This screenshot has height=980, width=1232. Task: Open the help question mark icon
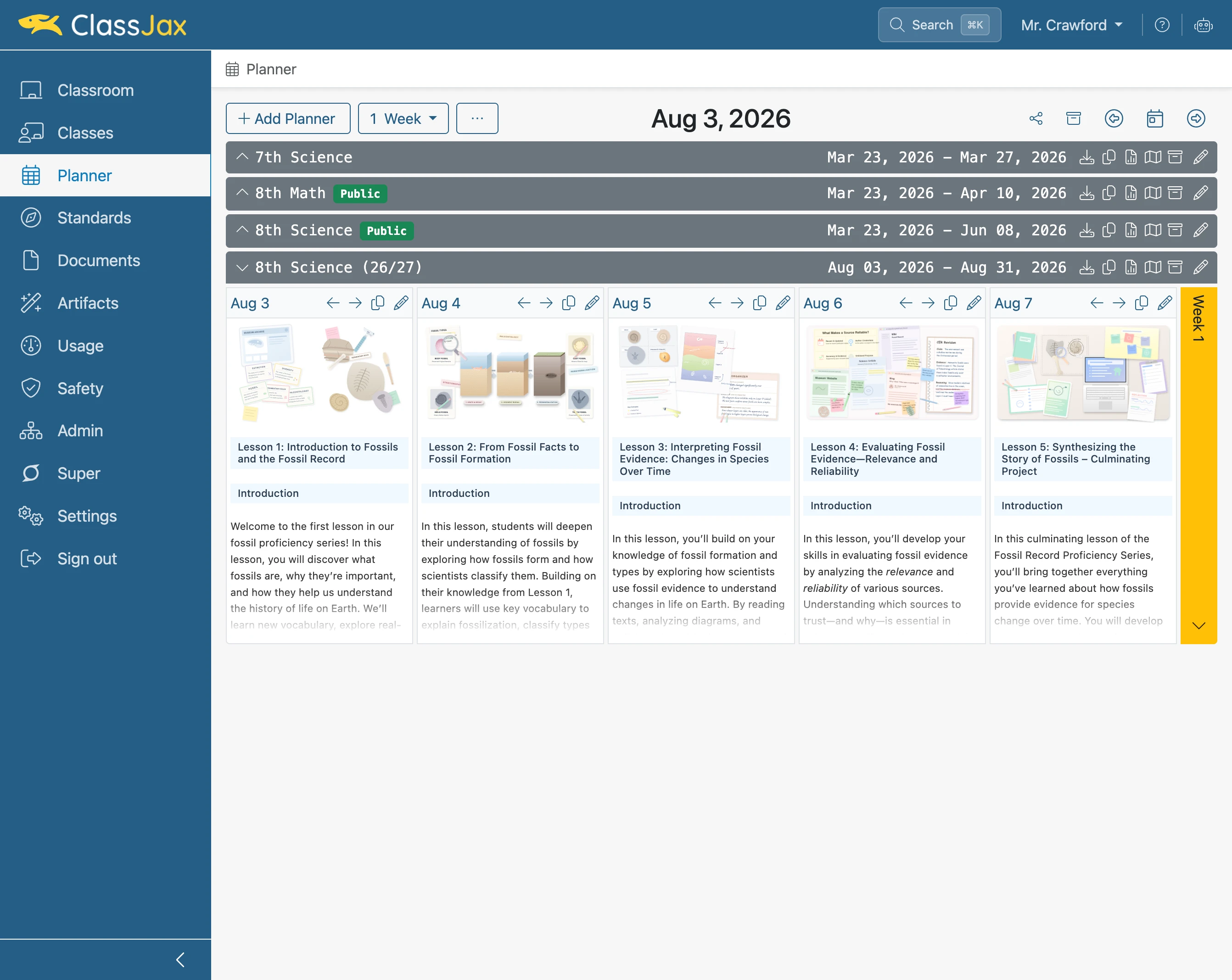click(1162, 25)
